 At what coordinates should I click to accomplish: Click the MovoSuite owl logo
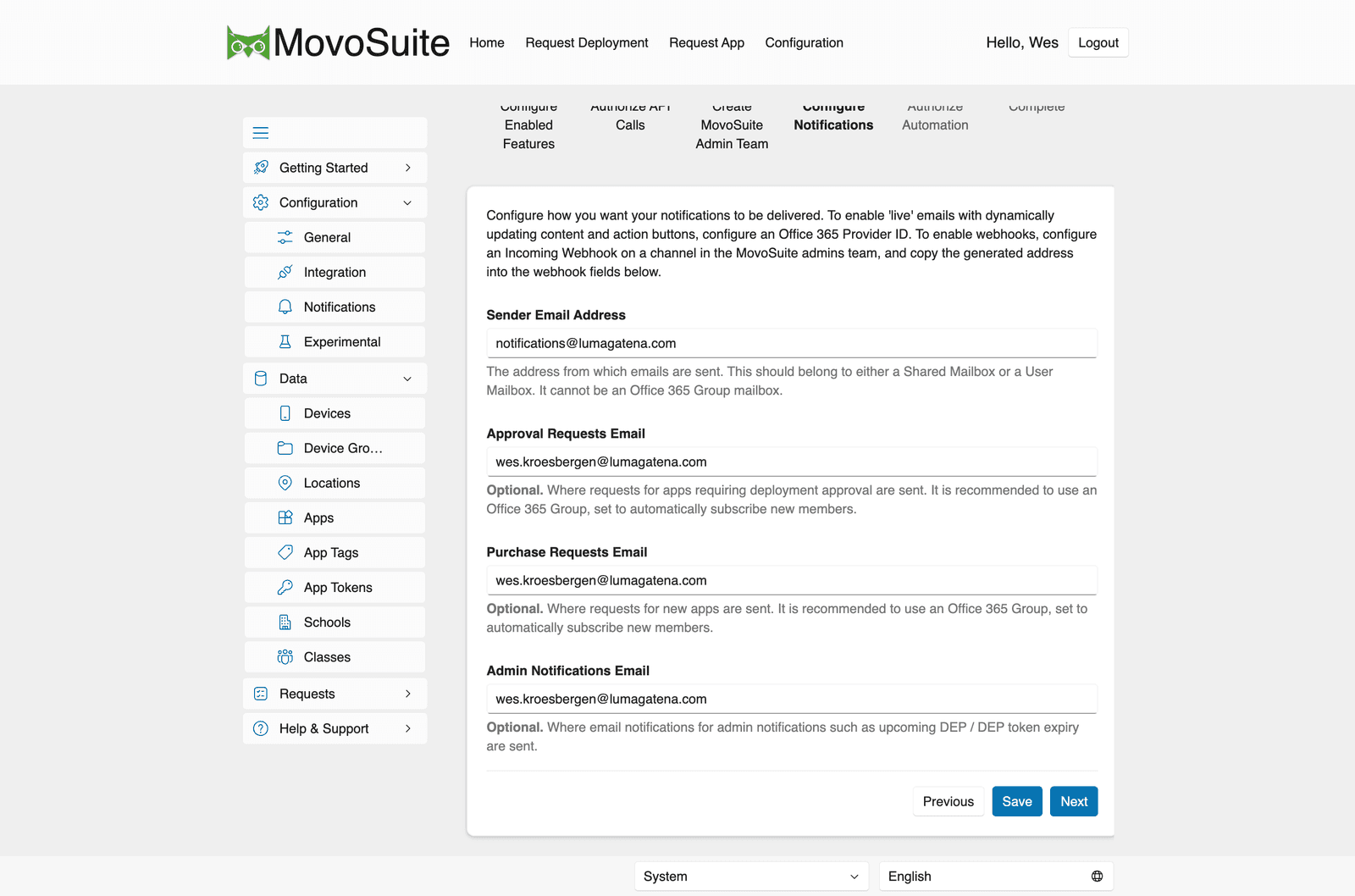tap(248, 42)
